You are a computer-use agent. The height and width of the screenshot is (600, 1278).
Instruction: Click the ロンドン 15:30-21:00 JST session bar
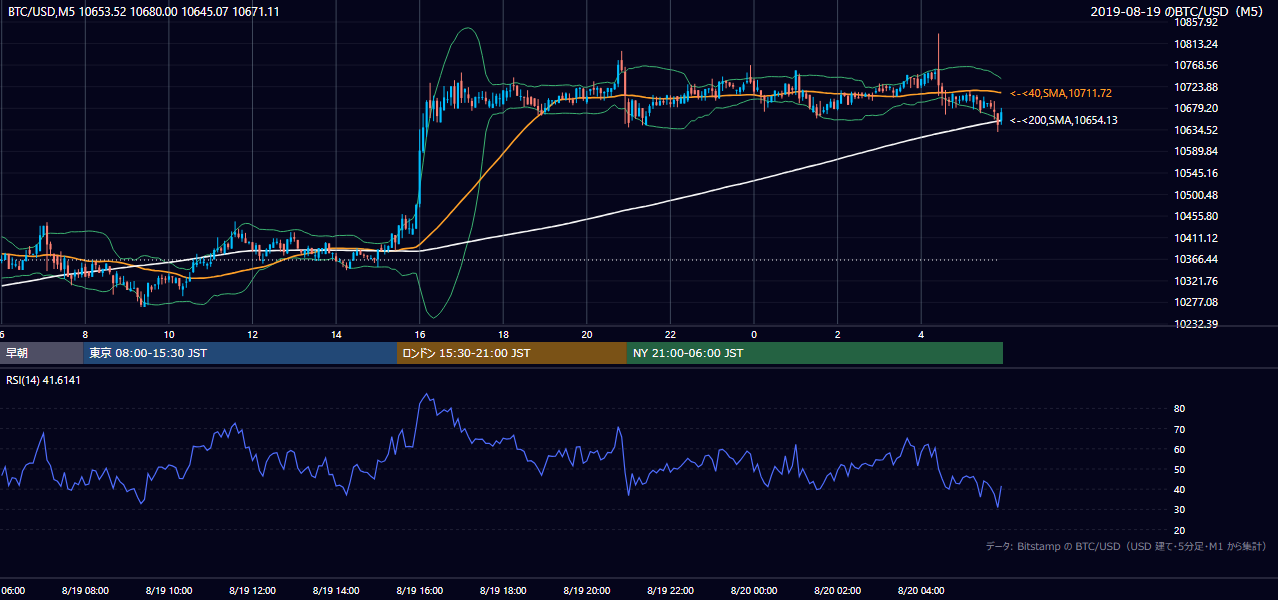512,353
